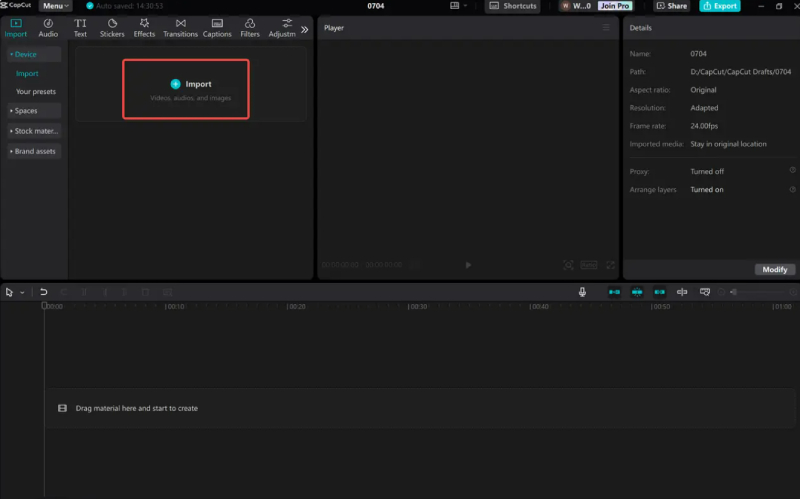Open the Menu dropdown
This screenshot has height=499, width=800.
tap(55, 6)
